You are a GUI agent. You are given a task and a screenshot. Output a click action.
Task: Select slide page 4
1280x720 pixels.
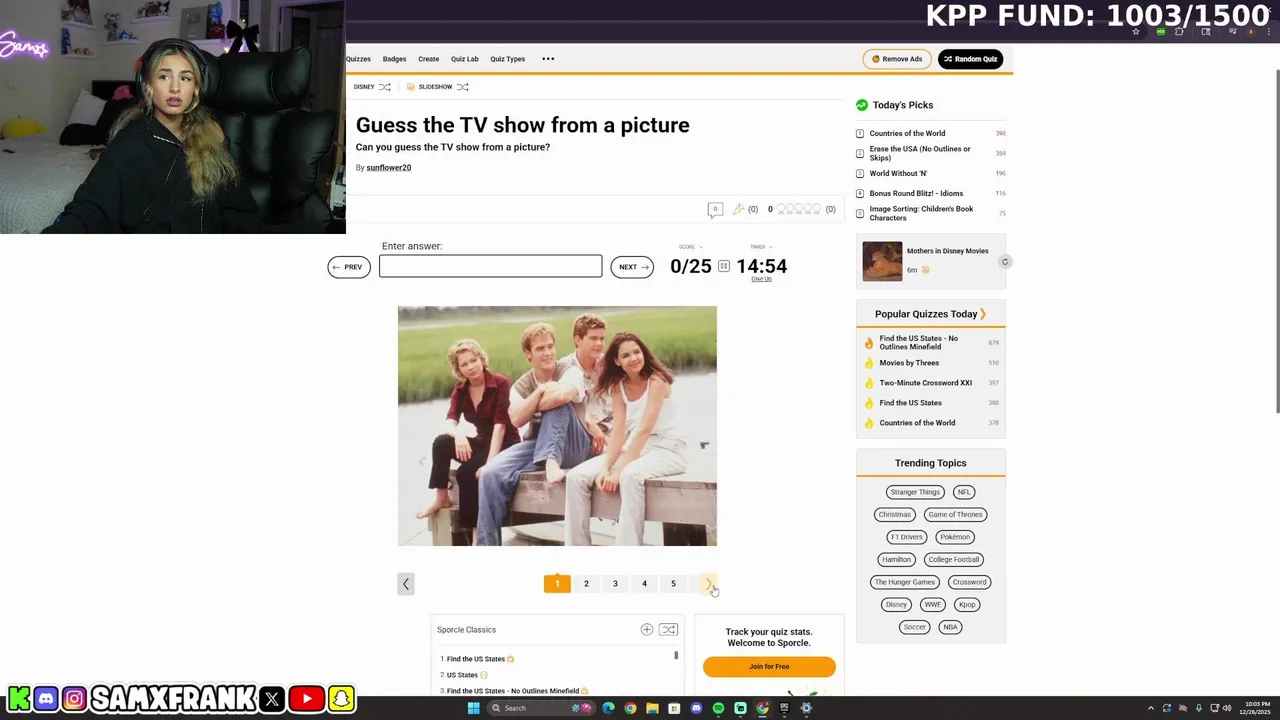tap(644, 584)
